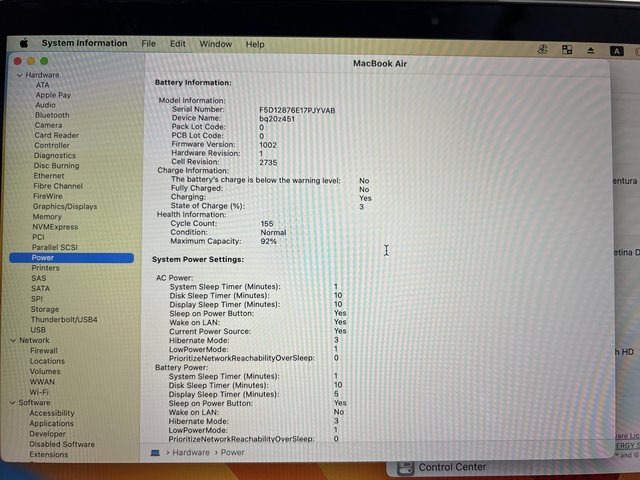Screen dimensions: 640x480
Task: Select SAS in the sidebar
Action: pyautogui.click(x=39, y=278)
